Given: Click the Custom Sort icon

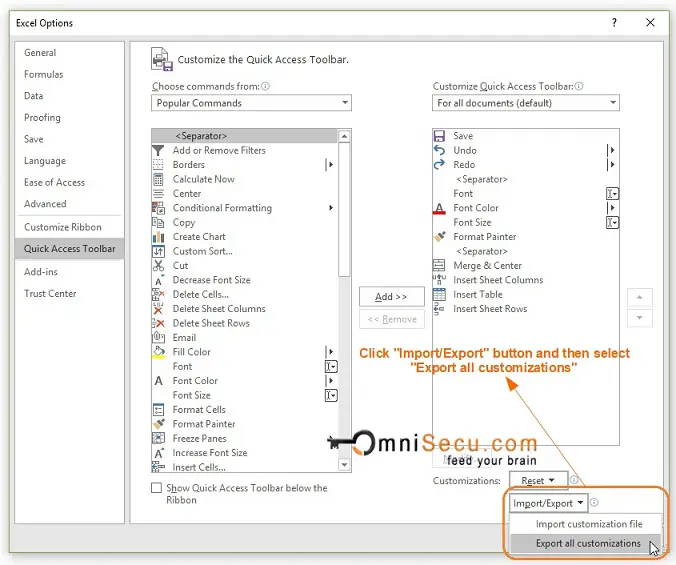Looking at the screenshot, I should click(158, 251).
